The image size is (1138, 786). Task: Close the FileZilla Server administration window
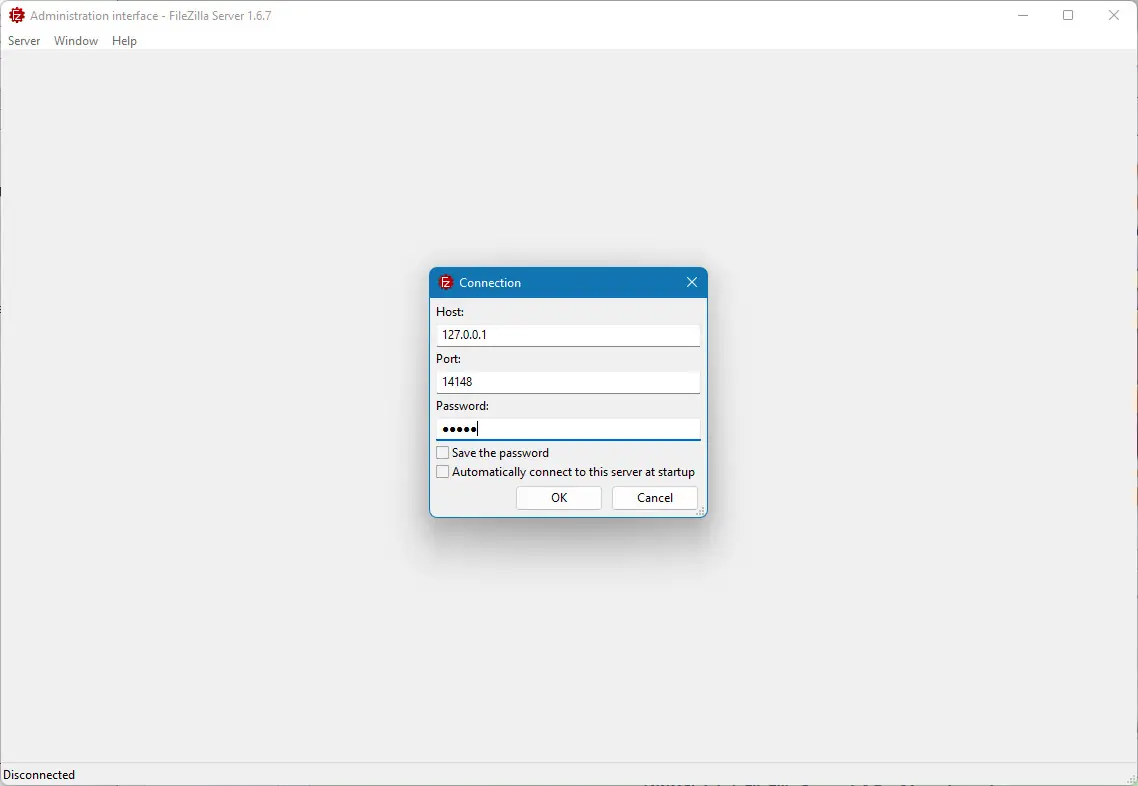pyautogui.click(x=1113, y=15)
